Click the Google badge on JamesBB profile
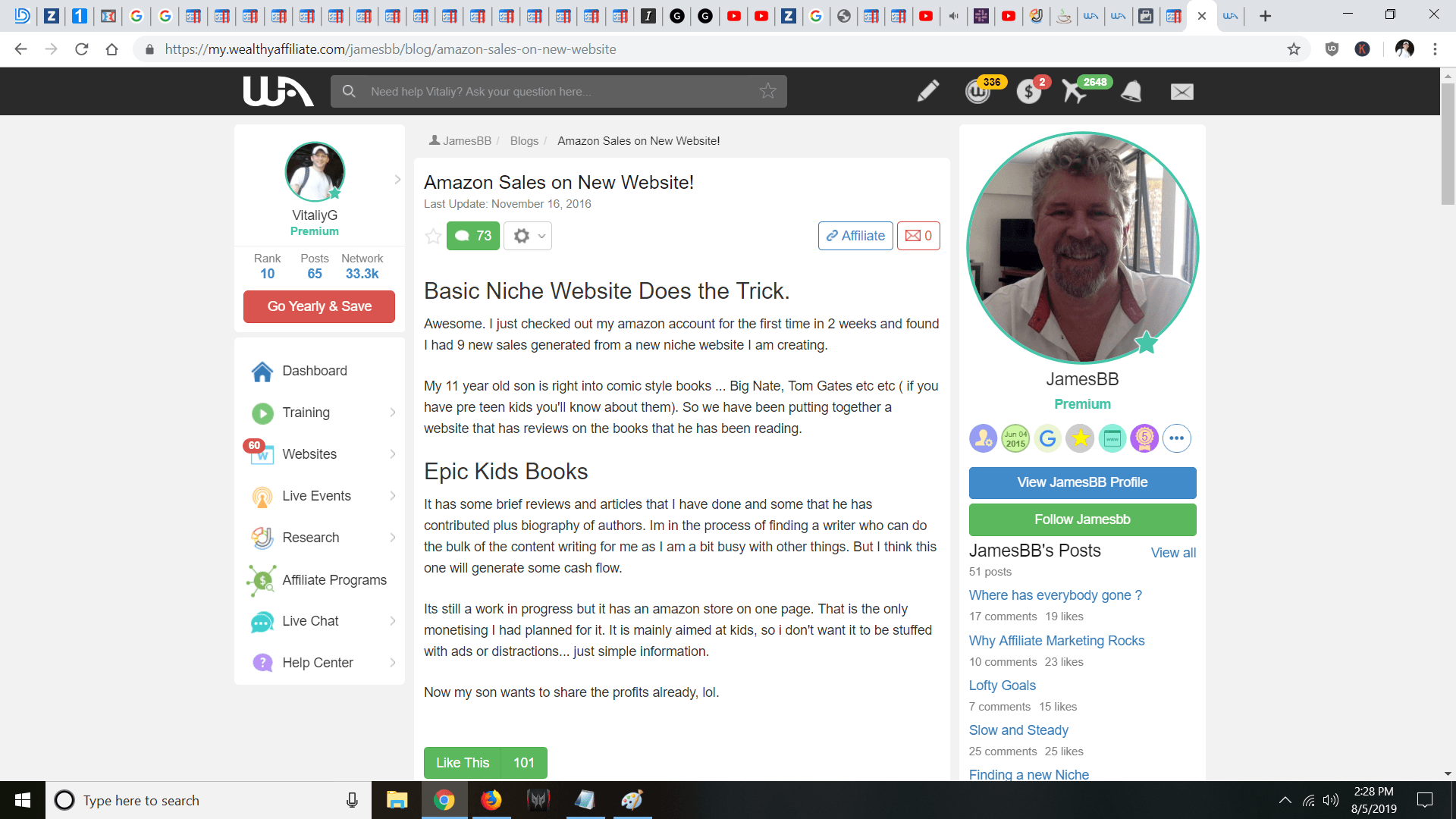The width and height of the screenshot is (1456, 819). [1048, 438]
